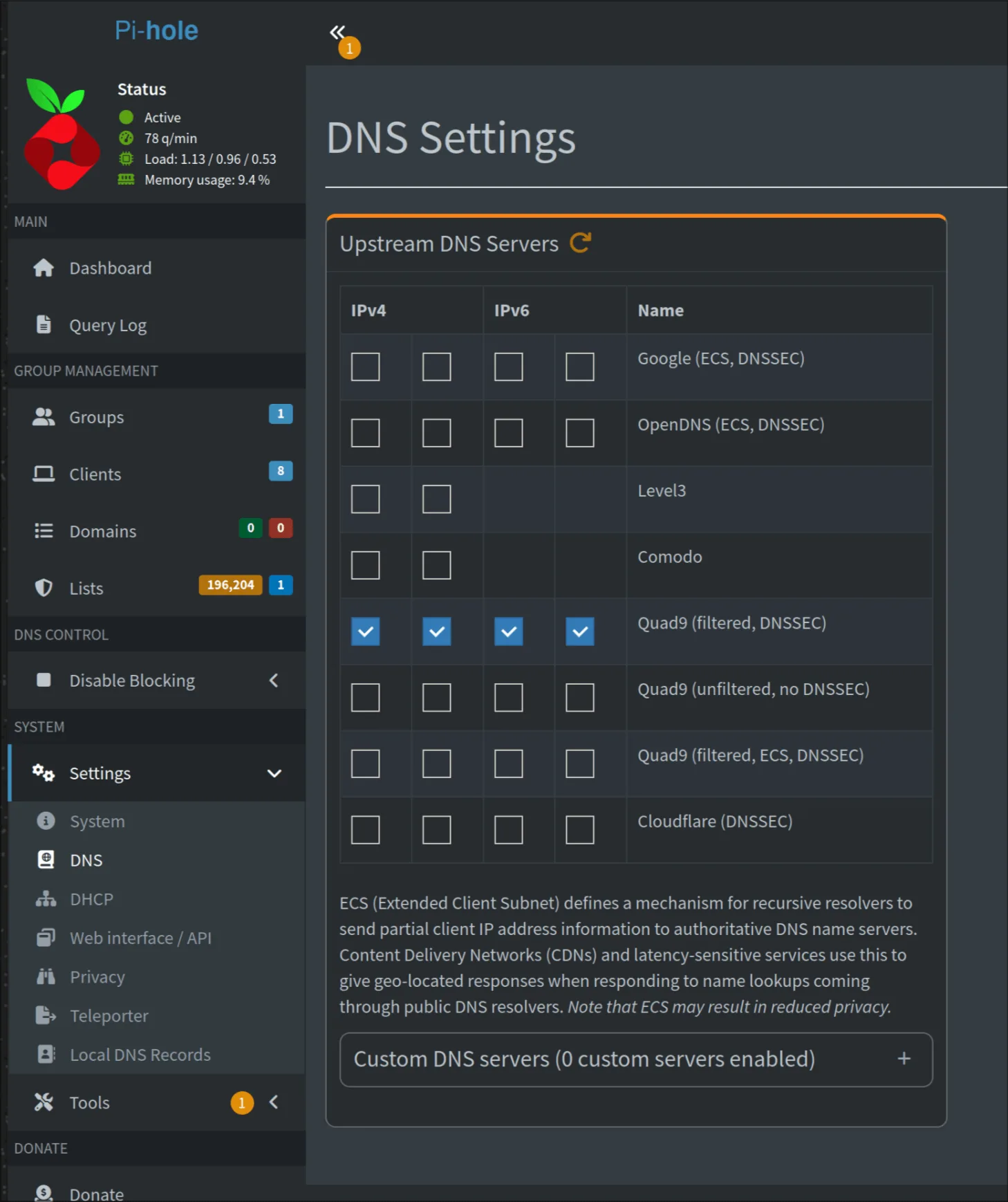Click the memory usage chip icon
This screenshot has width=1008, height=1202.
pos(126,180)
